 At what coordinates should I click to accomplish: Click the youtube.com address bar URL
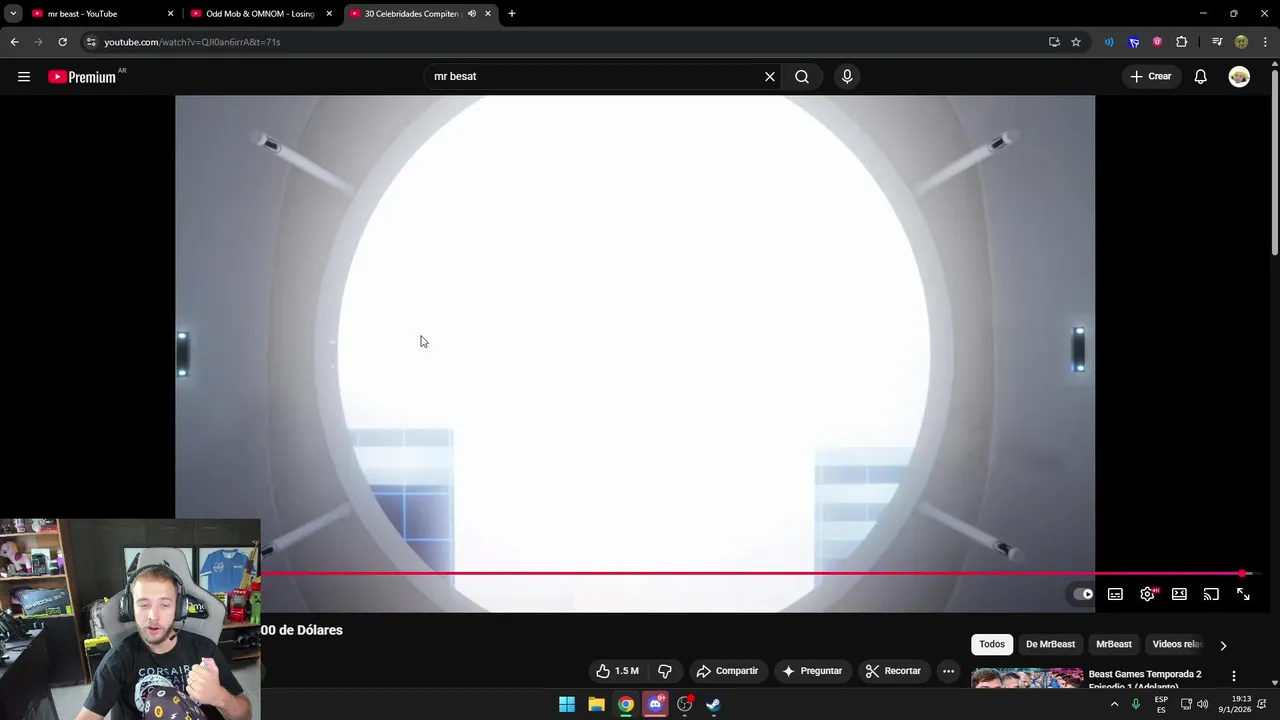point(192,42)
